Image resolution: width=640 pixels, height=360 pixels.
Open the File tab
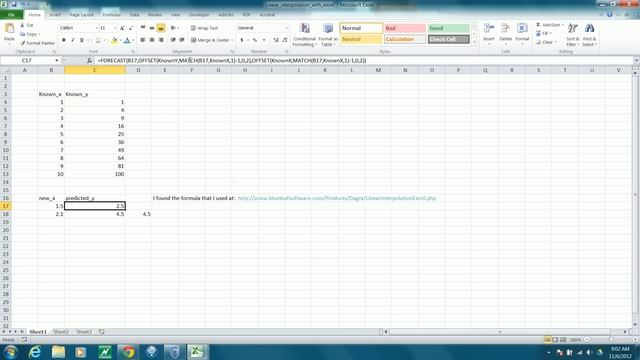coord(11,15)
